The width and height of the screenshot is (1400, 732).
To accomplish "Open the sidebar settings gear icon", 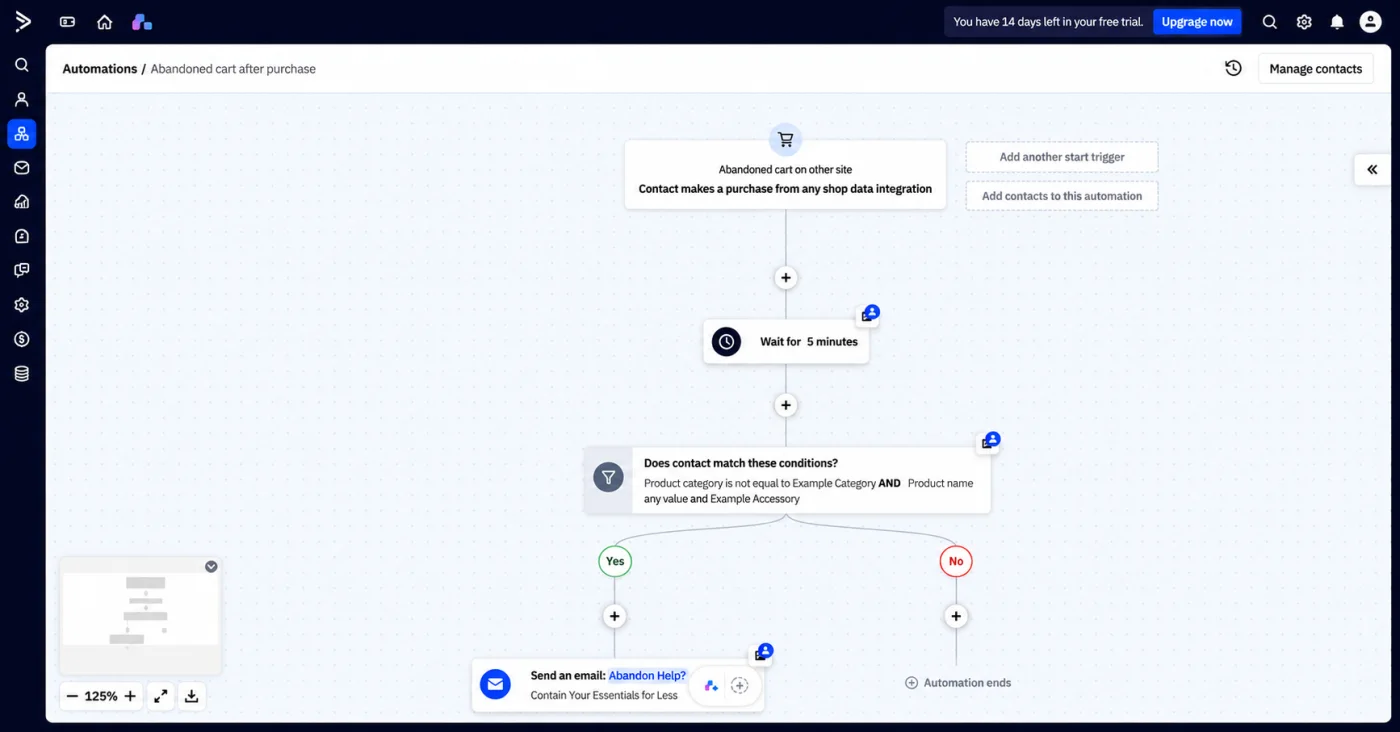I will point(22,305).
